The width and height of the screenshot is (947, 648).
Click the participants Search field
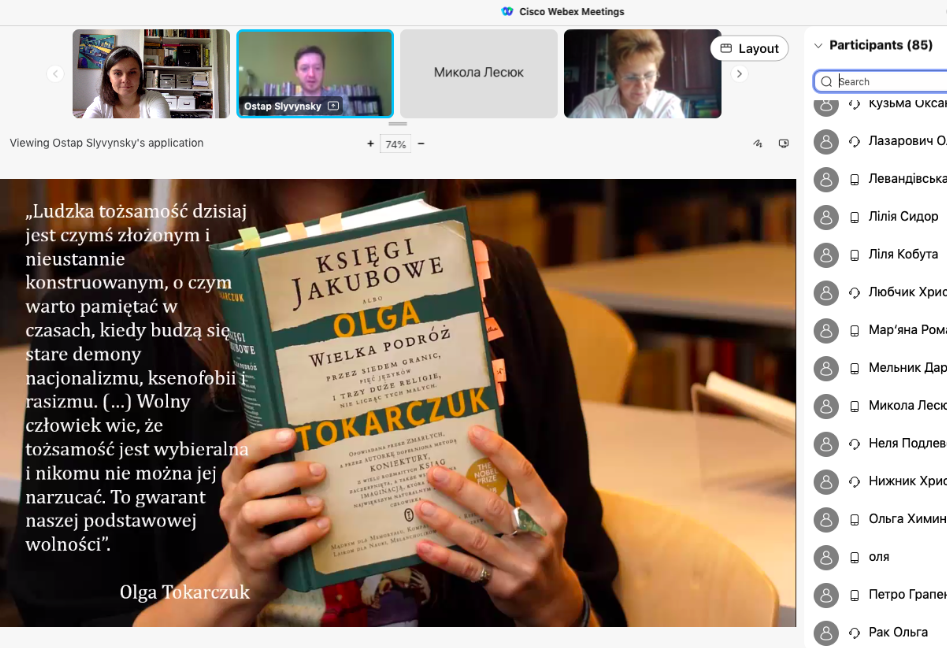click(x=890, y=81)
